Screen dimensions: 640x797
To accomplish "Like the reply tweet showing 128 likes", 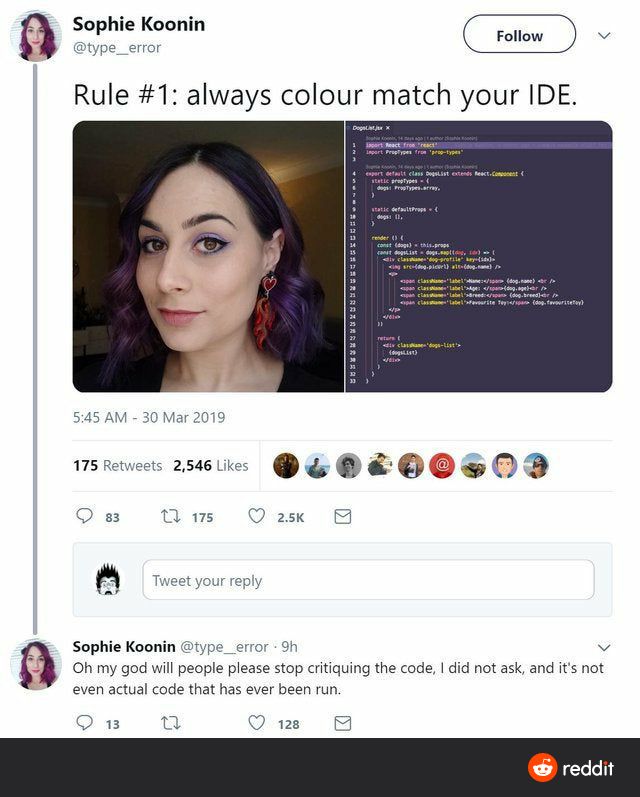I will point(256,722).
